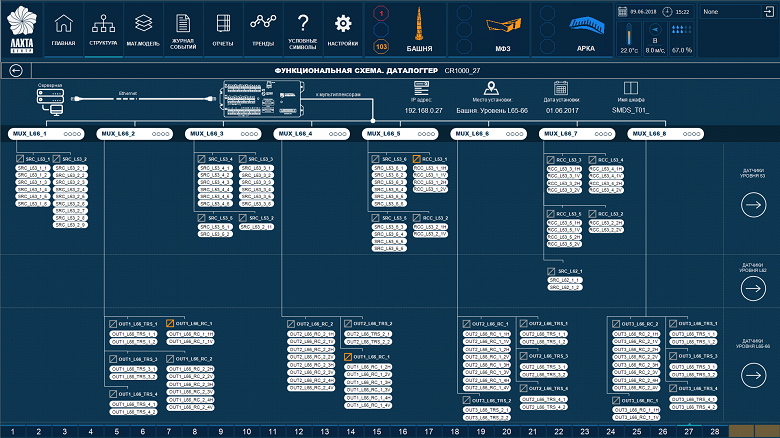Click the thermometer temperature icon showing 22.0°c
This screenshot has height=438, width=780.
pos(629,34)
